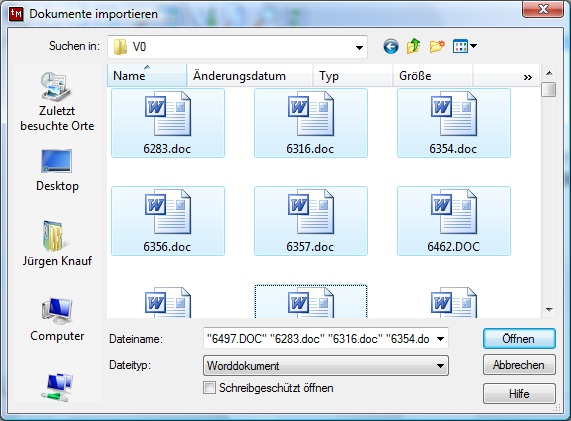571x421 pixels.
Task: Click the file list scrollbar thumb
Action: click(x=549, y=90)
